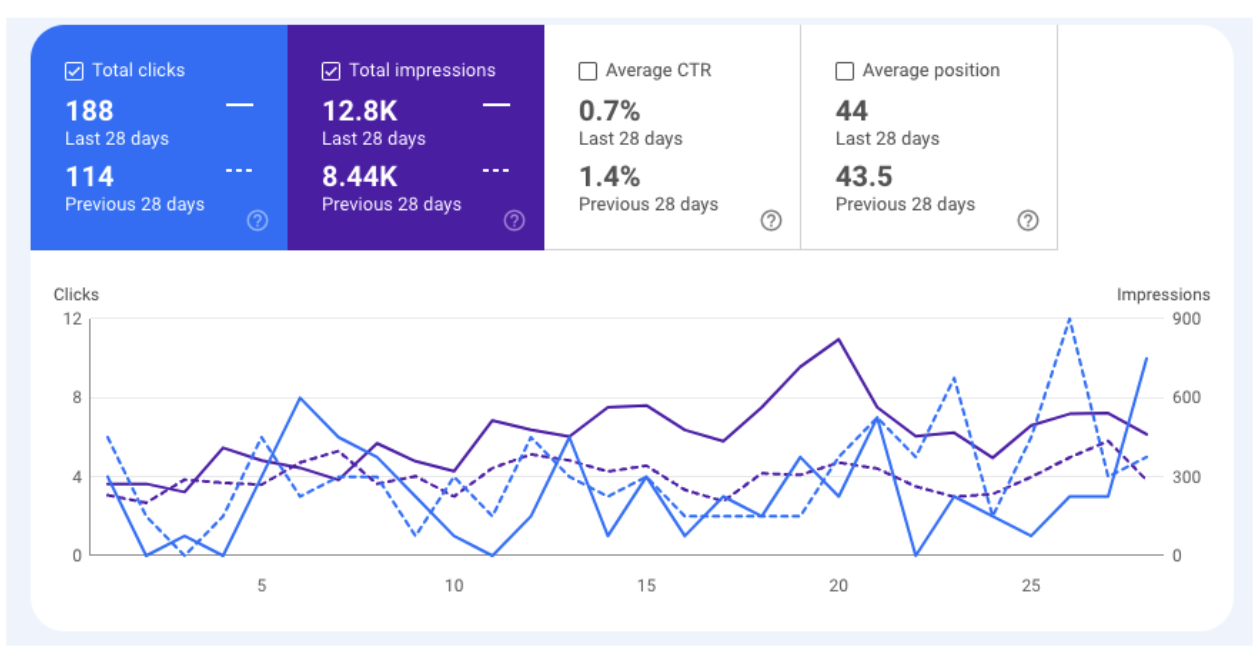Select dashed line legend marker beside 8.44K

click(x=497, y=171)
